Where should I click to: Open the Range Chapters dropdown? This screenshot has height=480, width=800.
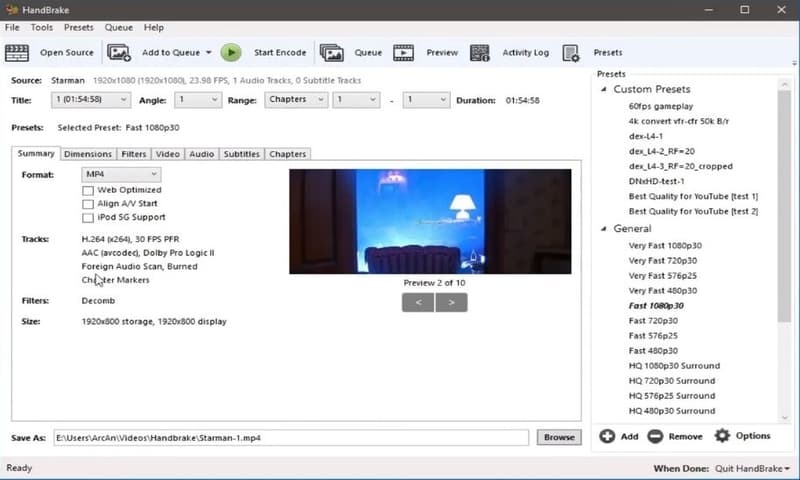[x=296, y=99]
